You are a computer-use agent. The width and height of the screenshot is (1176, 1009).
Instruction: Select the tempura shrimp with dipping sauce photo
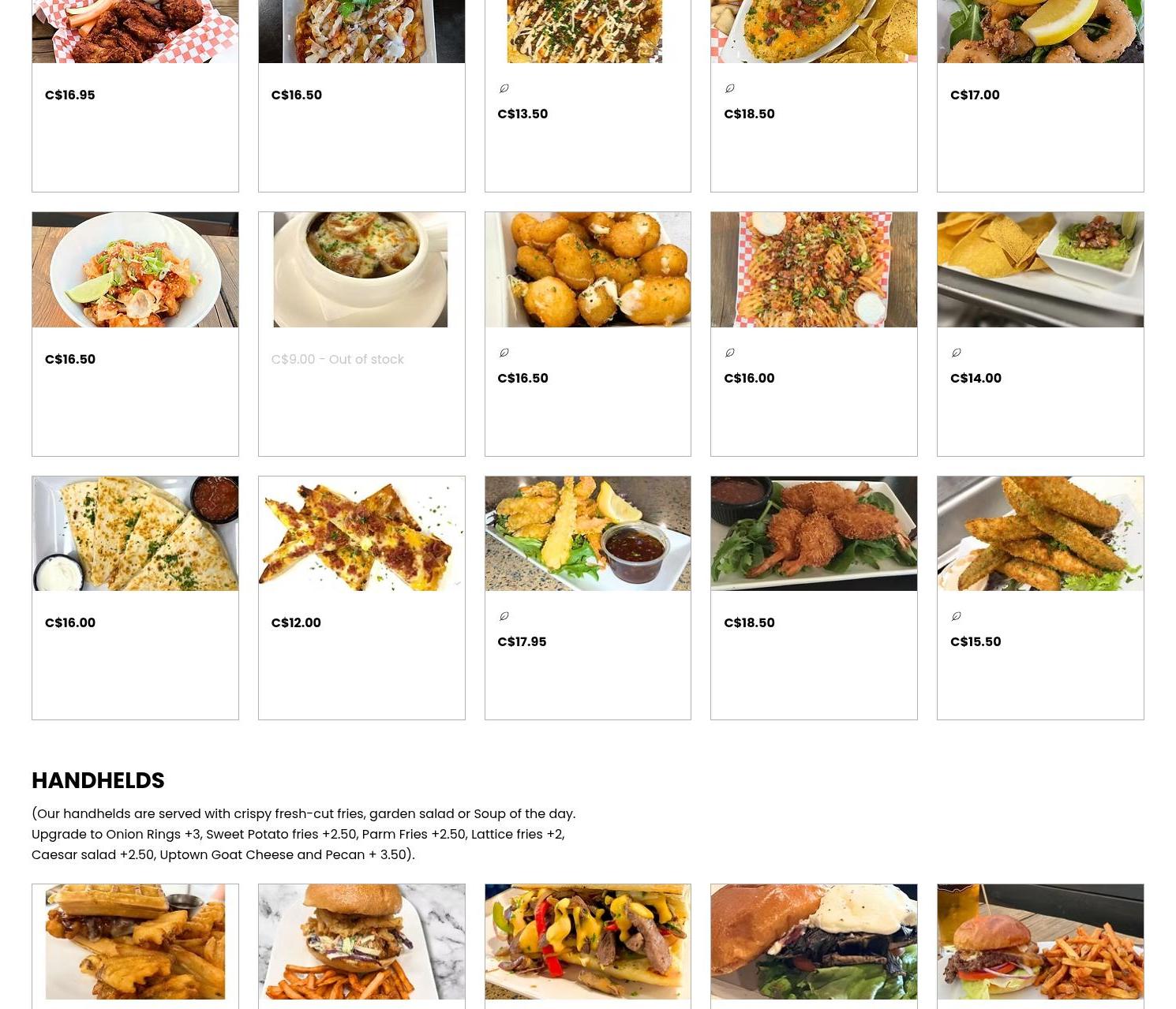coord(588,533)
